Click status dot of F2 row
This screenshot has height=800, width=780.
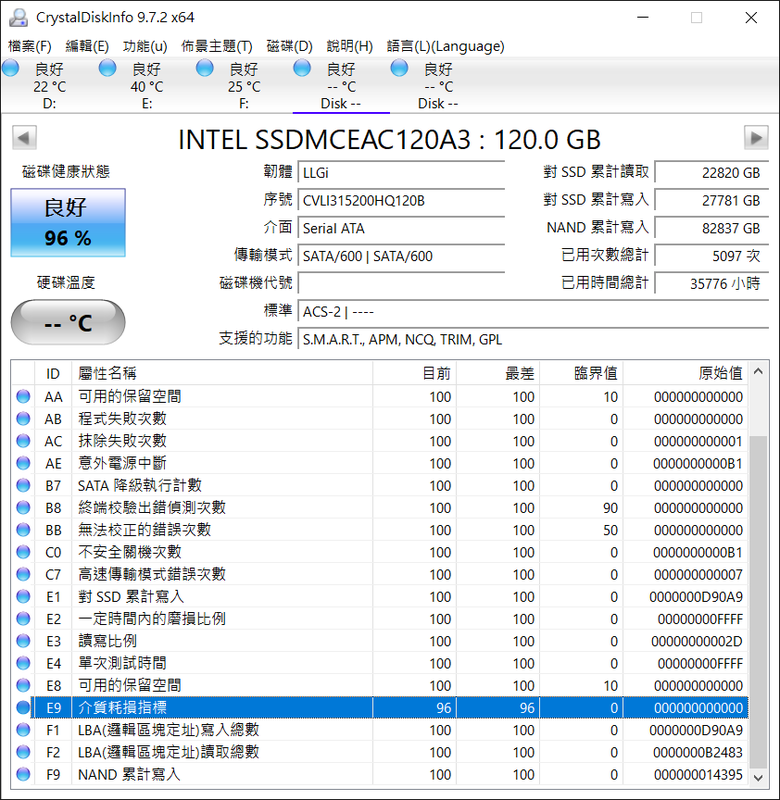tap(23, 752)
